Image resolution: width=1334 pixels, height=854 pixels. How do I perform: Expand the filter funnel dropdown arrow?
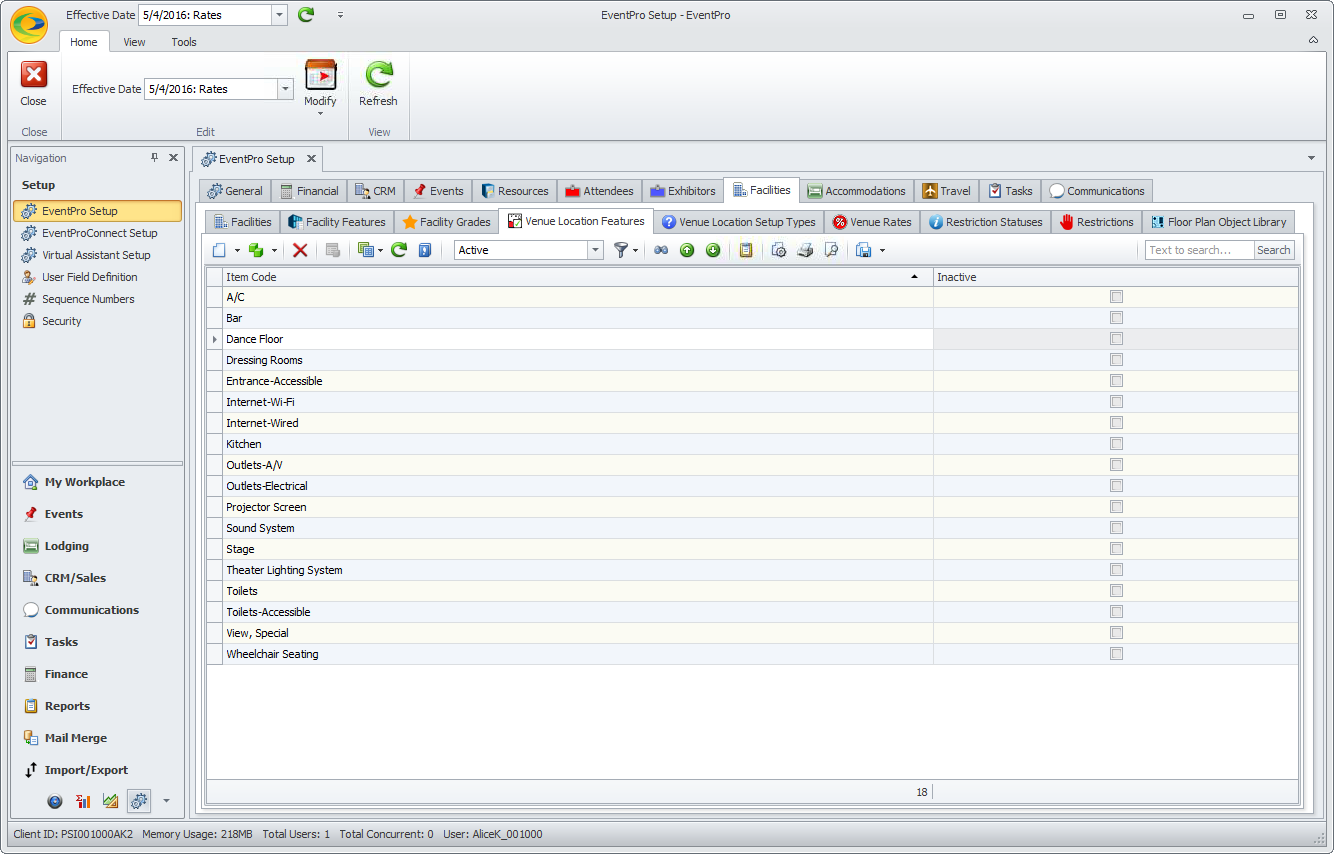click(636, 250)
